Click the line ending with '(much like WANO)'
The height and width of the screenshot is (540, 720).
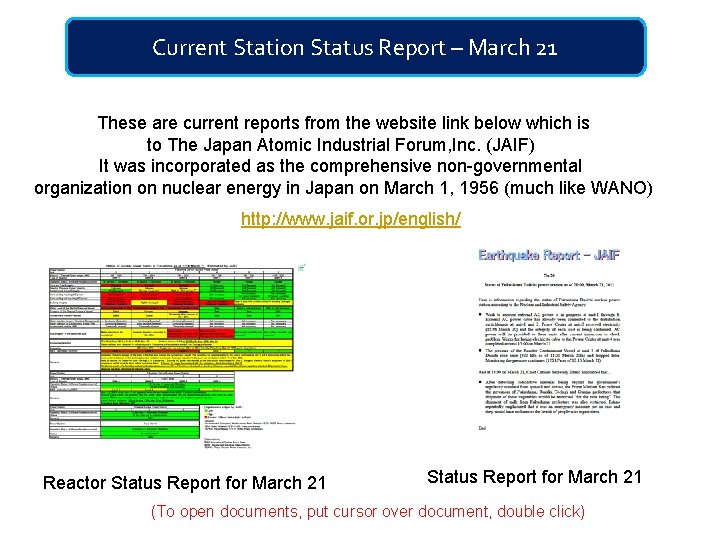pyautogui.click(x=343, y=188)
